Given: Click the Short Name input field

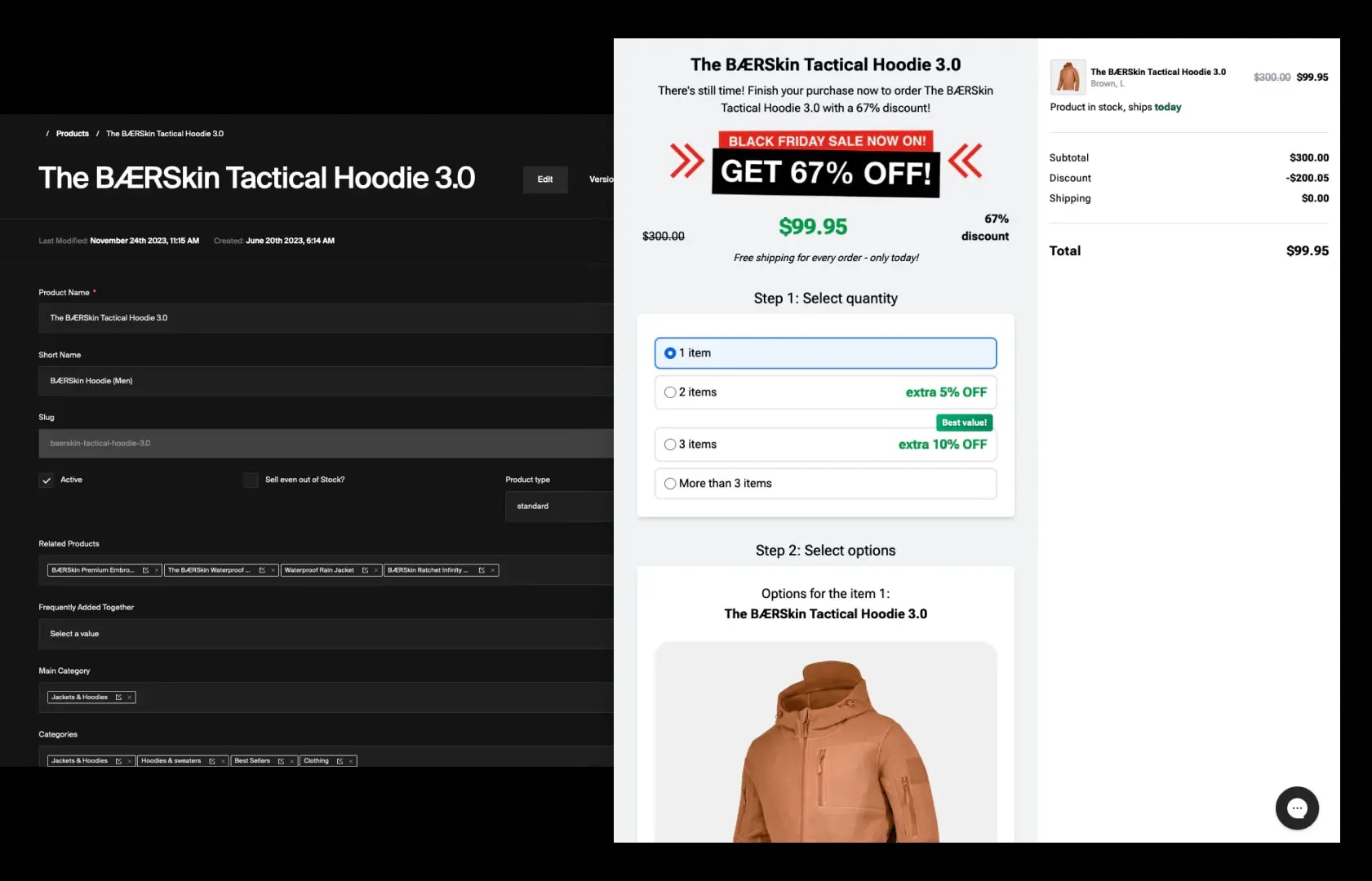Looking at the screenshot, I should 326,381.
